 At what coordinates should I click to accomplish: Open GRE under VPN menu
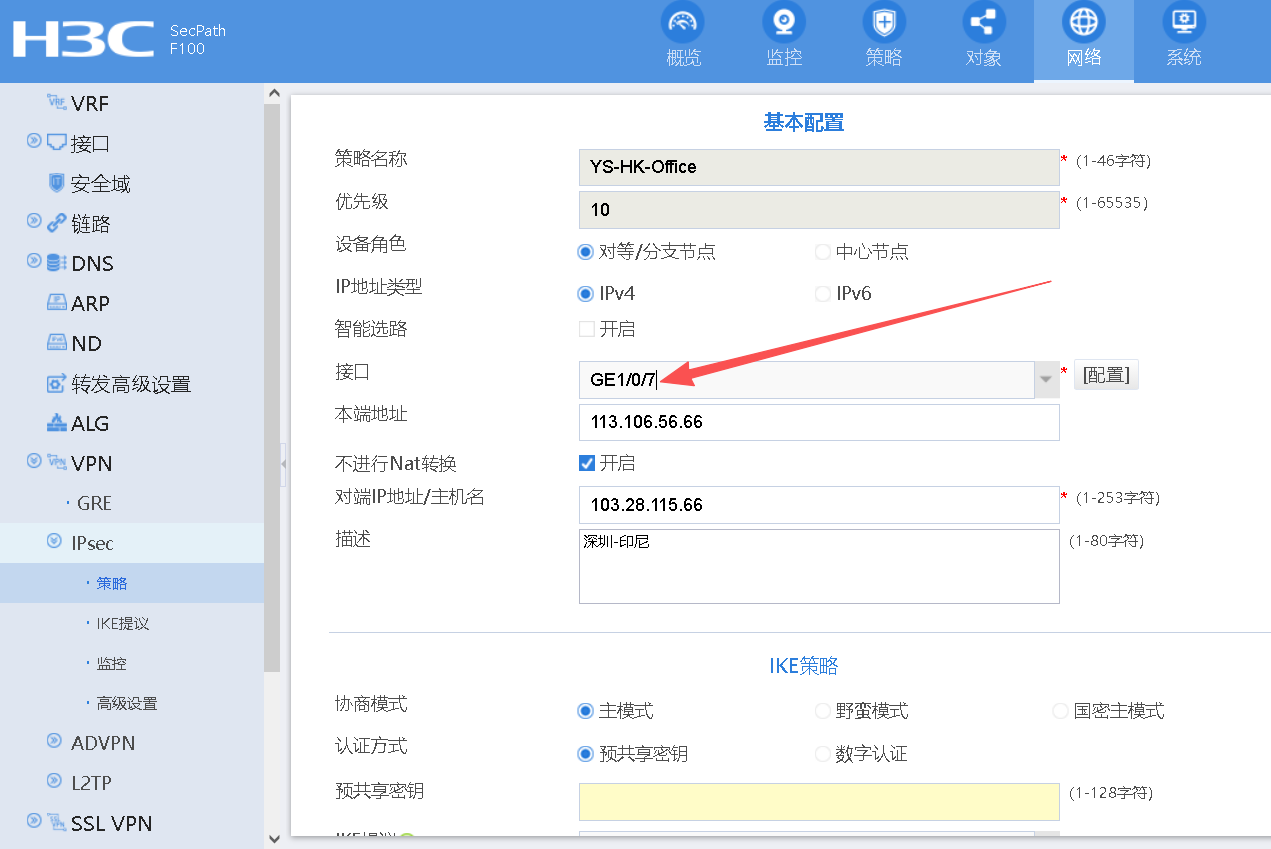click(x=94, y=503)
